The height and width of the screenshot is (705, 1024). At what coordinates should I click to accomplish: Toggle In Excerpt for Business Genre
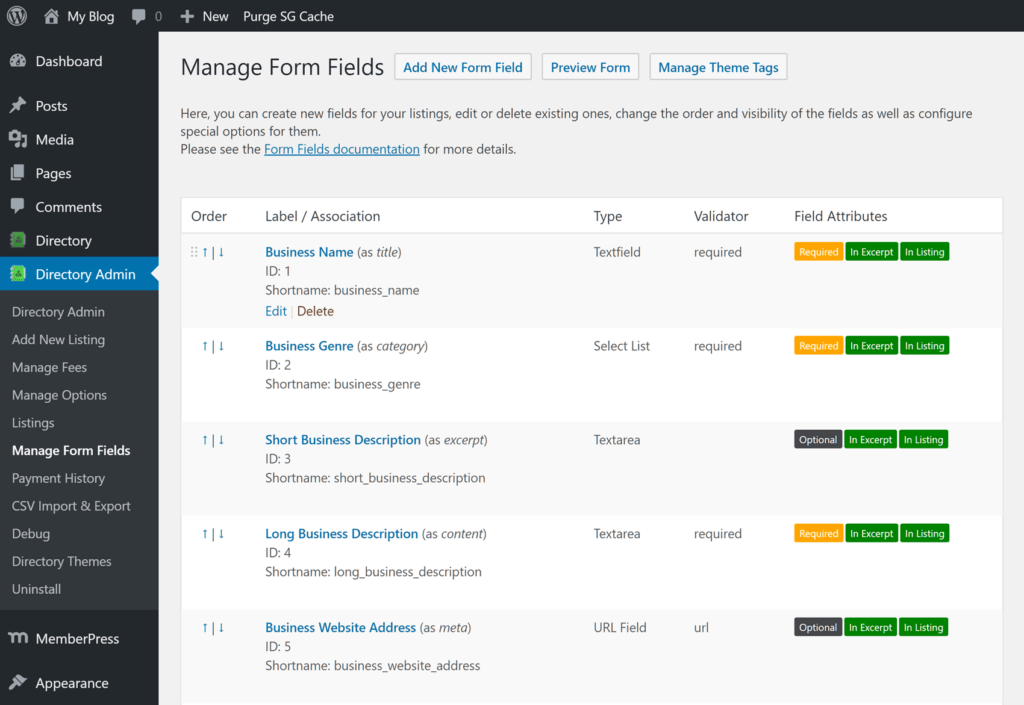tap(871, 345)
